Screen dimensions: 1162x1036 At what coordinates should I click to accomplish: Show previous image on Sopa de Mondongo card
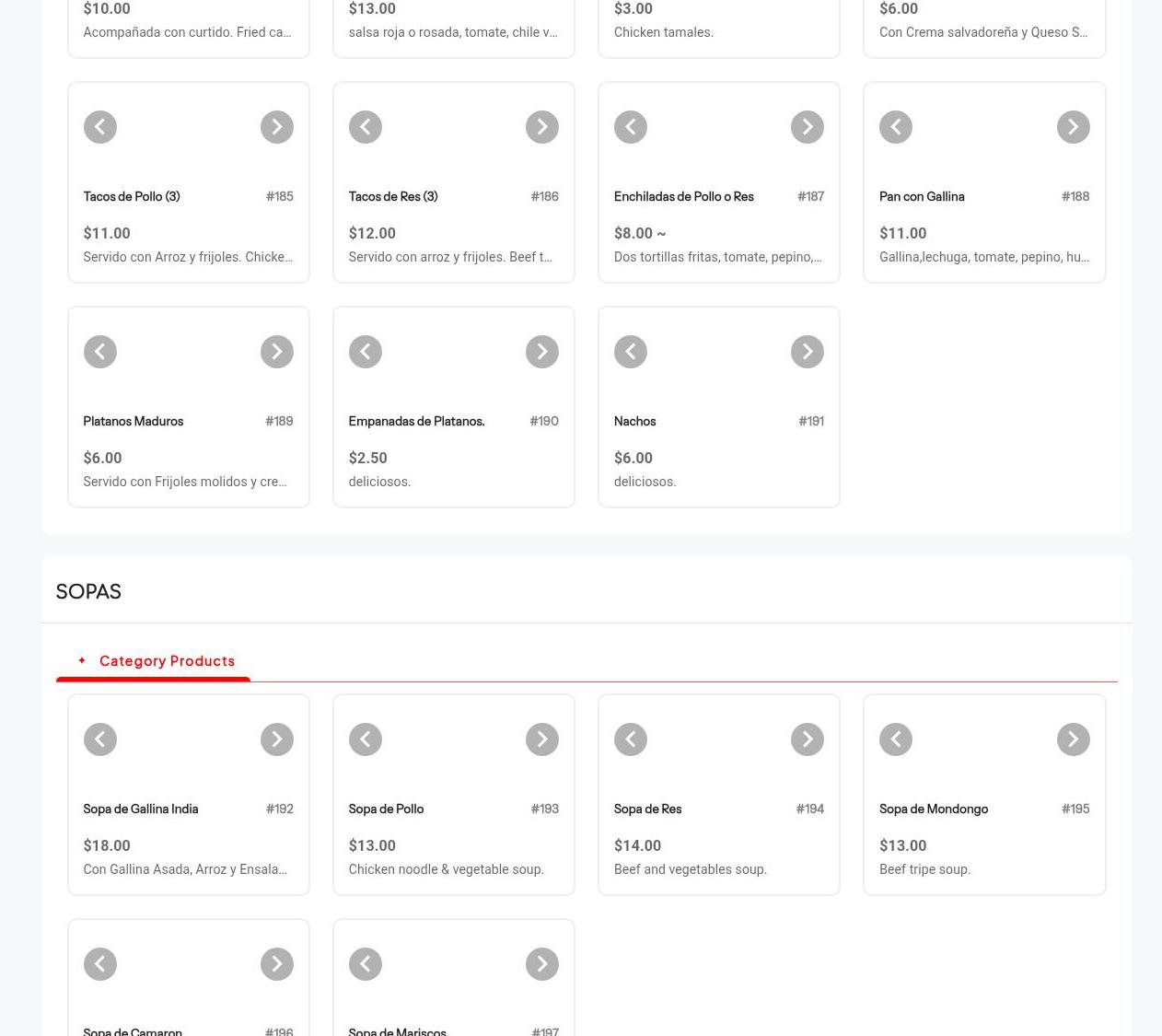pyautogui.click(x=895, y=739)
